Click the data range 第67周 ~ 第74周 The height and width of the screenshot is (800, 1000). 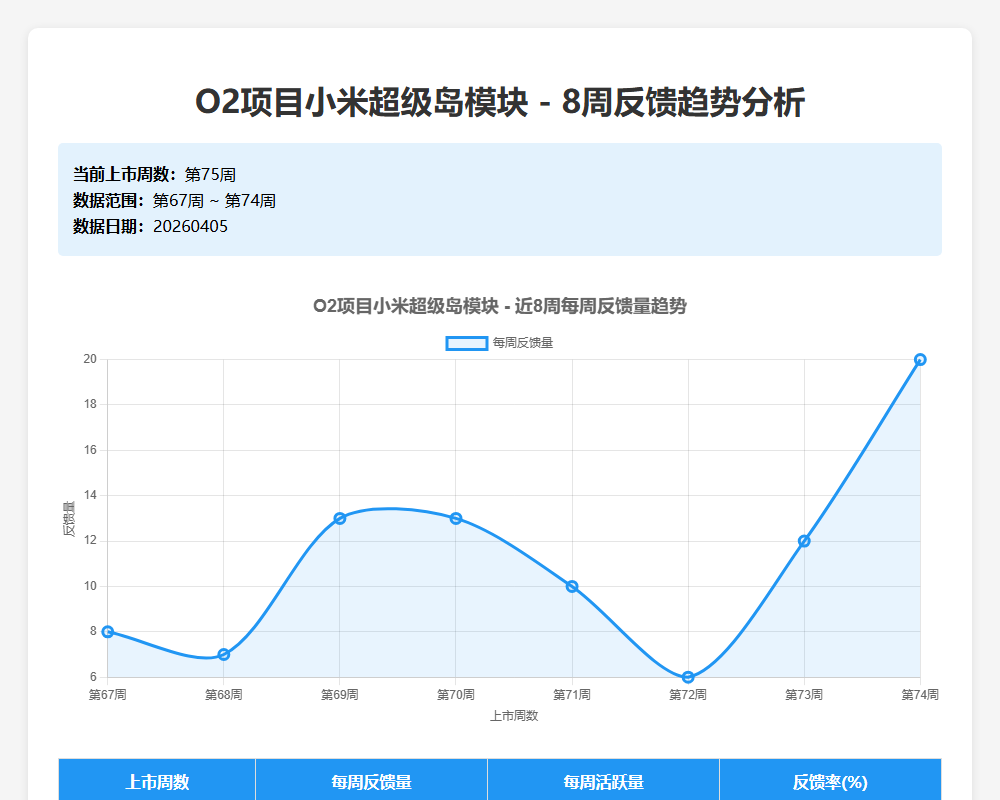(x=214, y=201)
